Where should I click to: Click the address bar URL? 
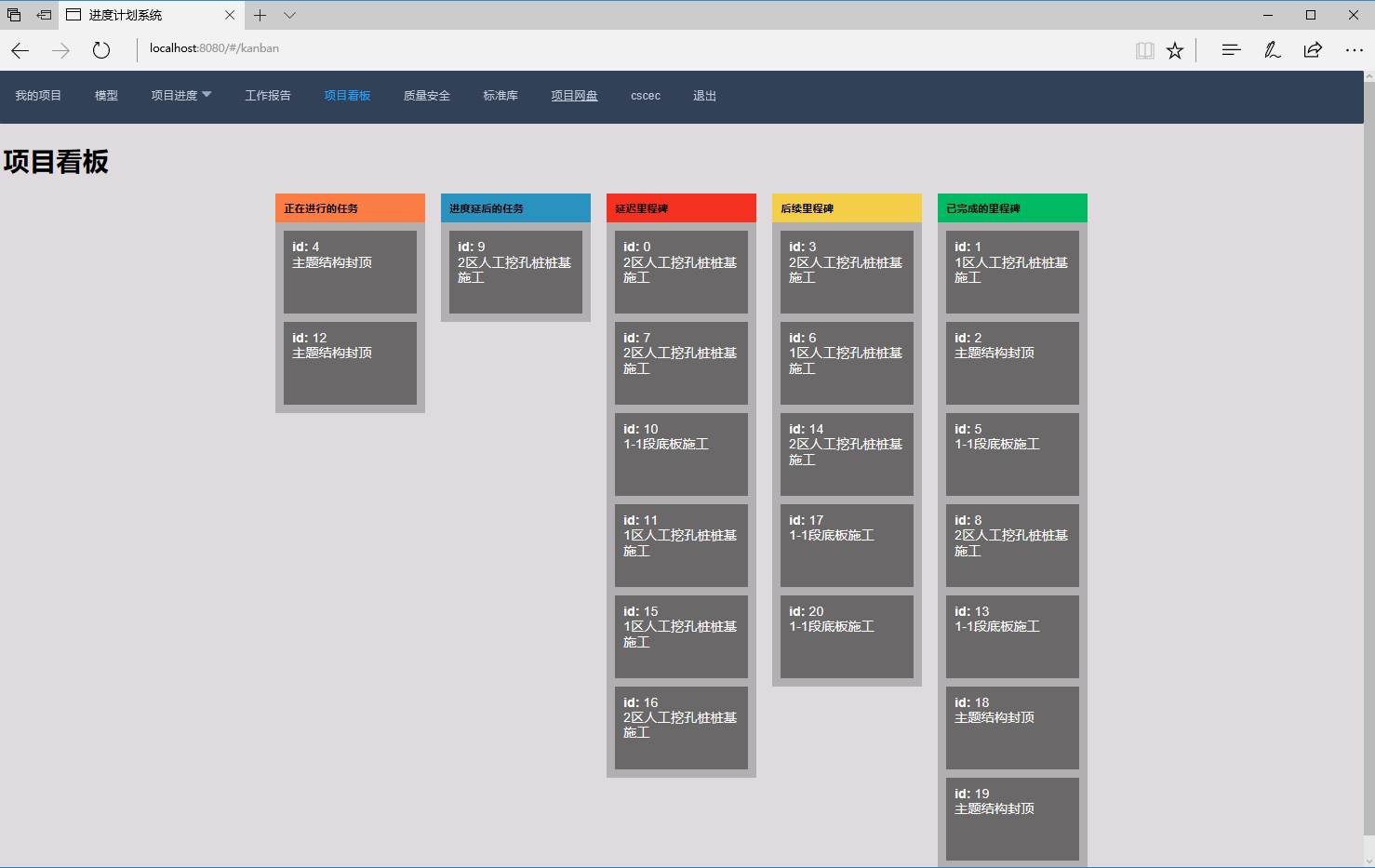[x=214, y=48]
